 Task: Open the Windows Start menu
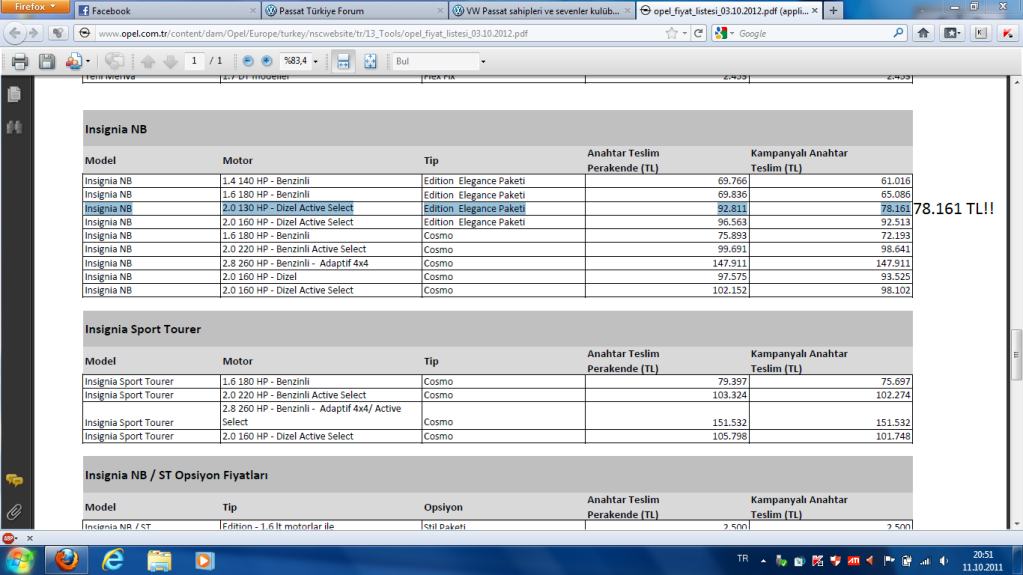pos(20,561)
